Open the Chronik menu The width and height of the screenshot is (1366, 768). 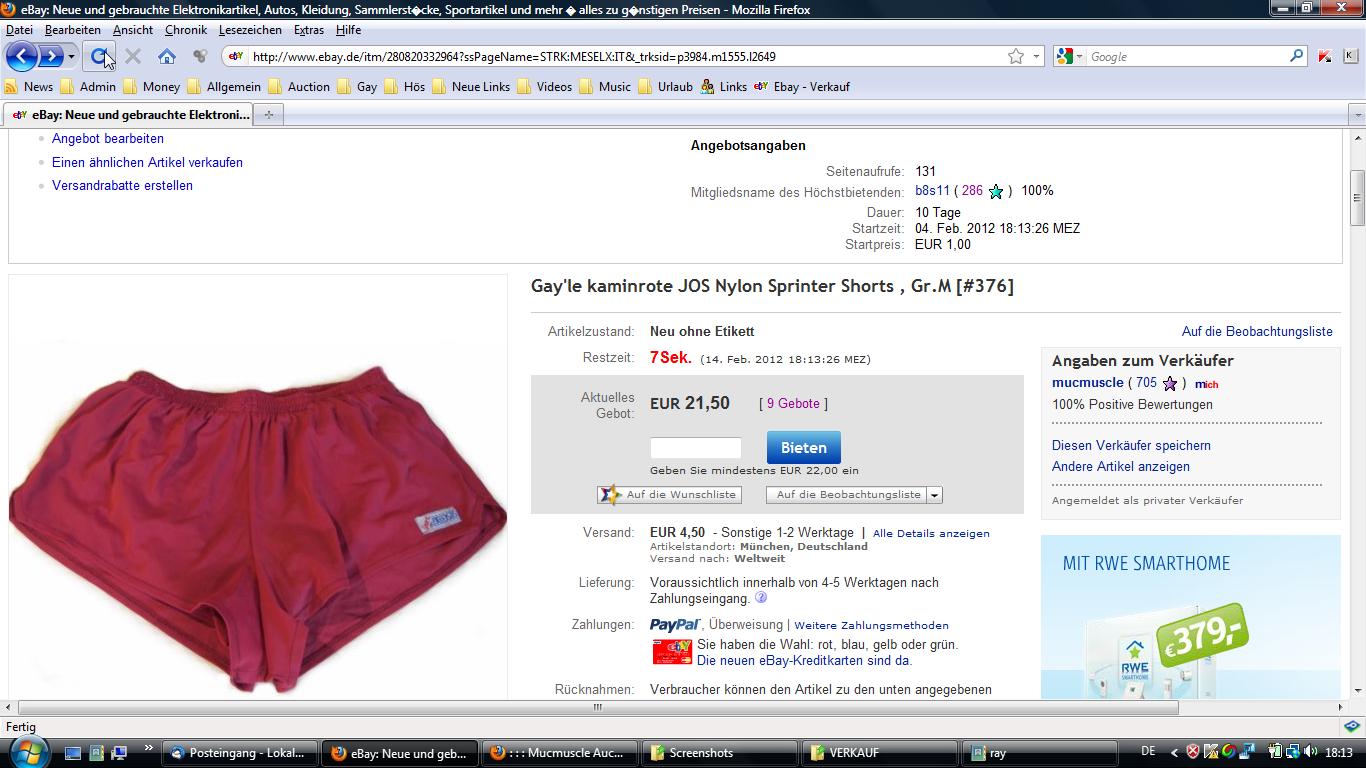click(185, 30)
